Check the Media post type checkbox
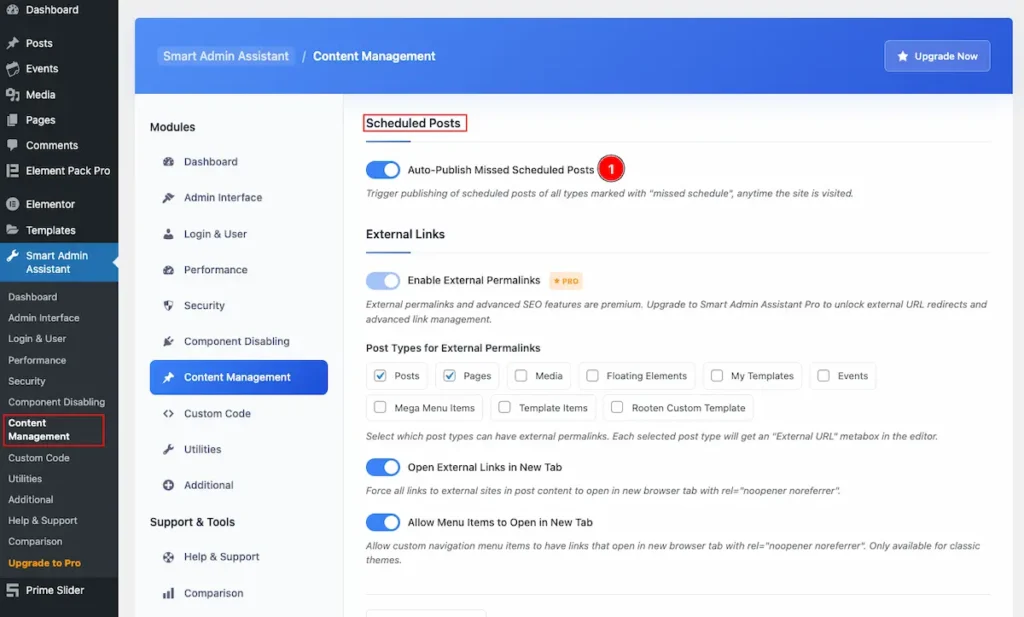1024x617 pixels. coord(520,375)
